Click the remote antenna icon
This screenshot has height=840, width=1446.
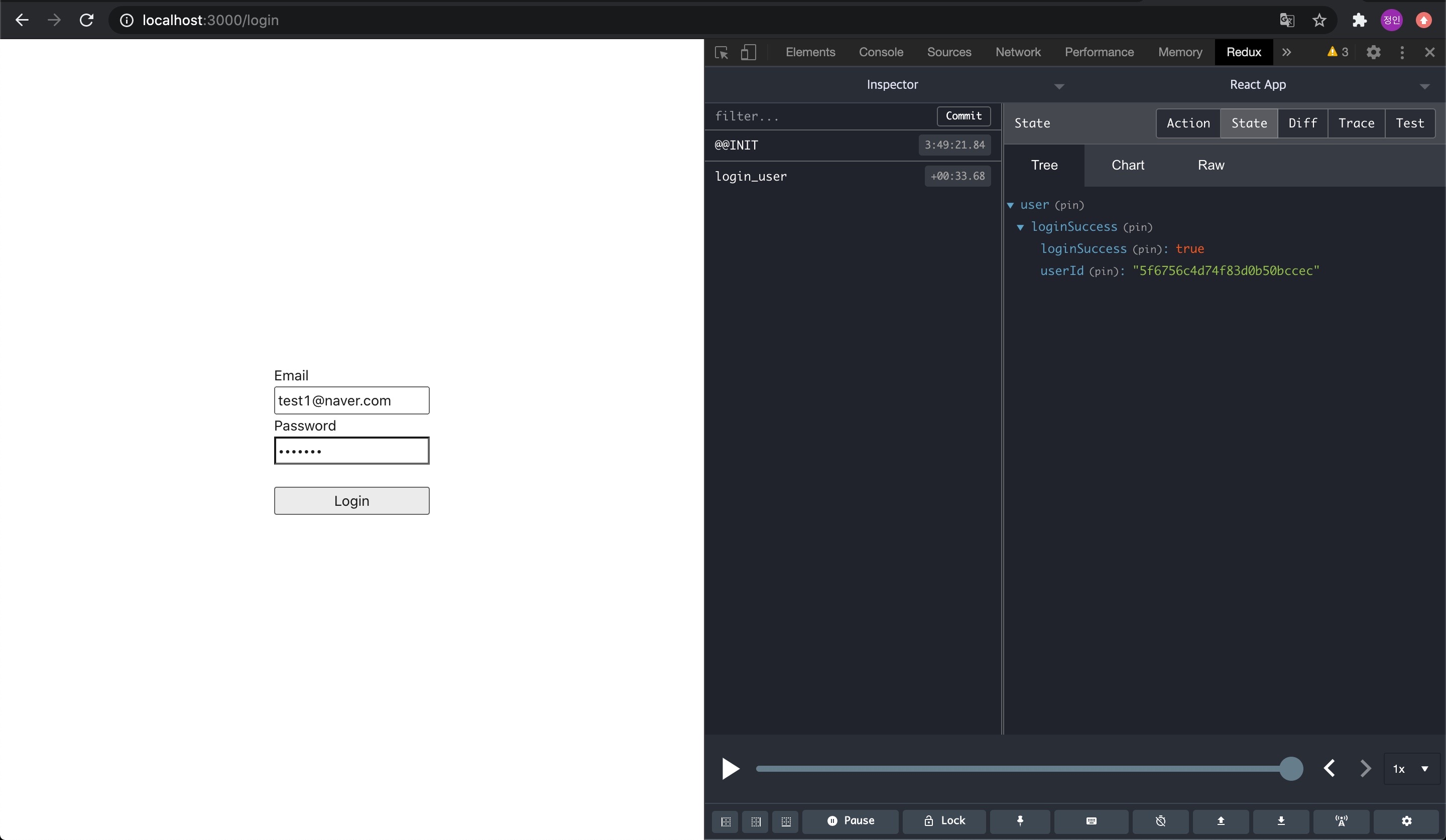point(1341,820)
